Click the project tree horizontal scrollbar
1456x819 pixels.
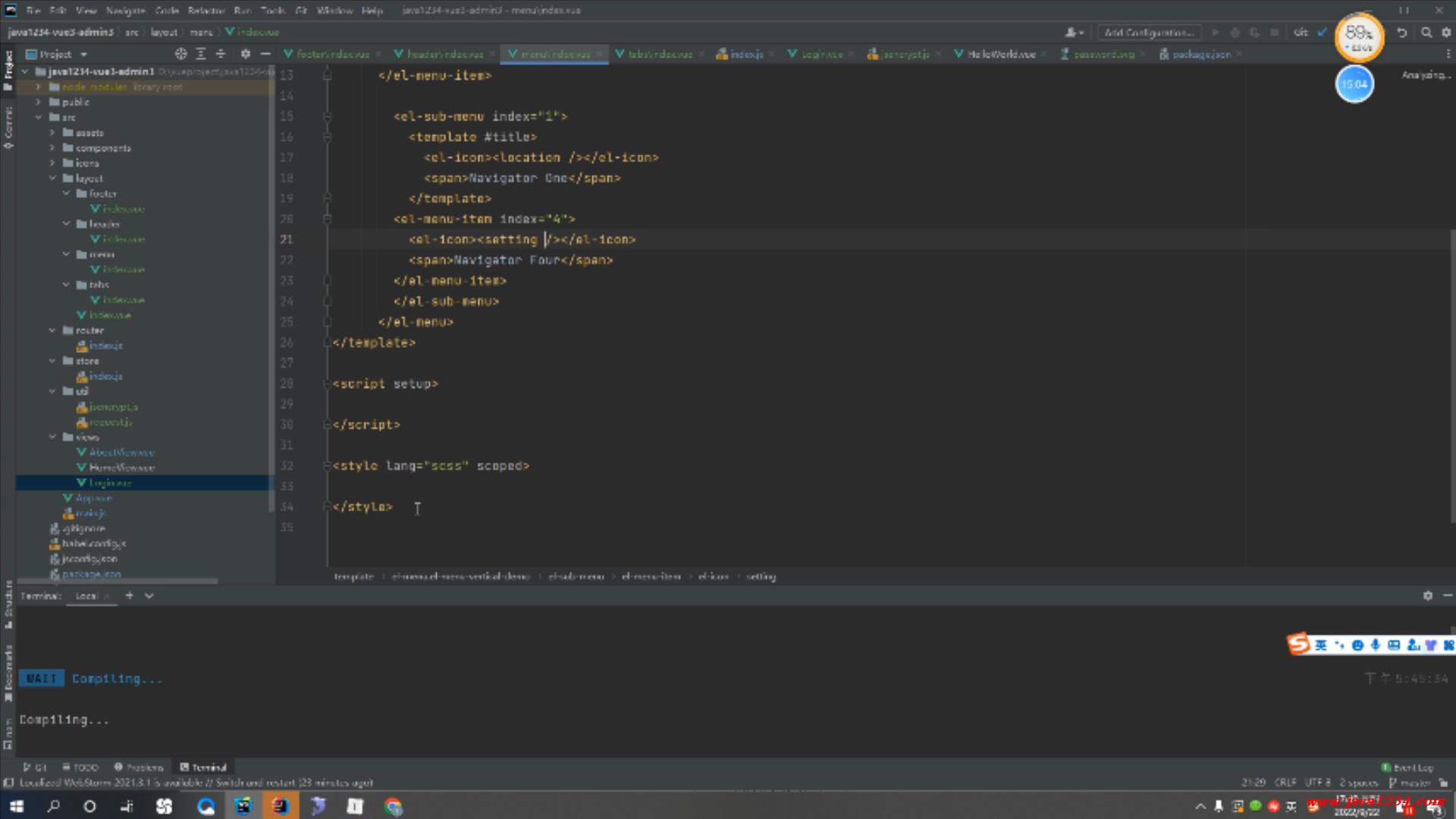pos(118,581)
